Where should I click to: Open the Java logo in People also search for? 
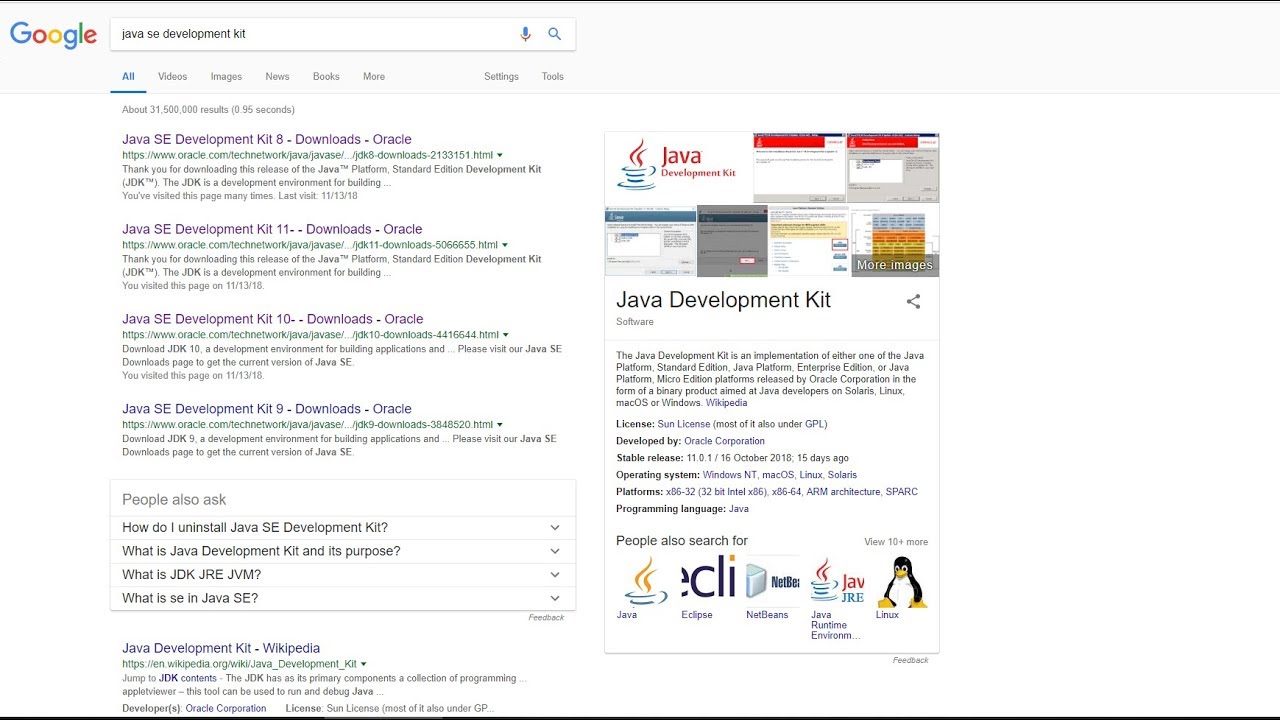coord(643,581)
